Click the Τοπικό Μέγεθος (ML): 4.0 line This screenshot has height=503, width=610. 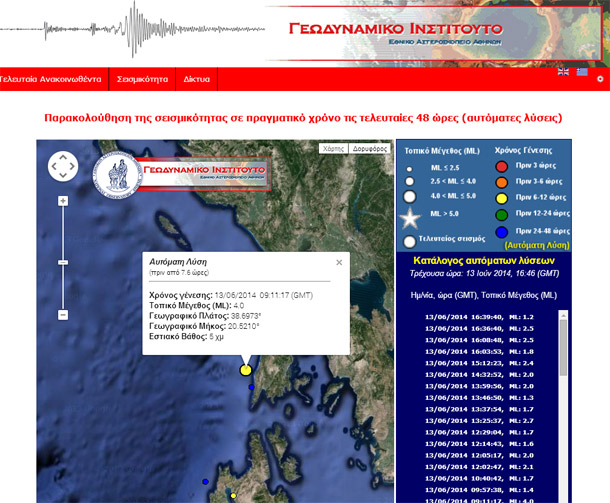pyautogui.click(x=196, y=305)
